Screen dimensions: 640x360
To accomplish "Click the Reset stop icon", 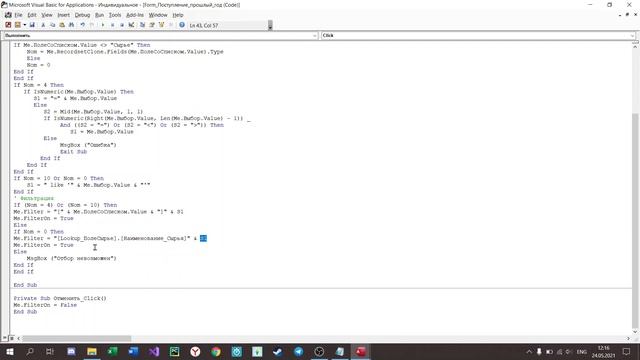I will click(122, 25).
